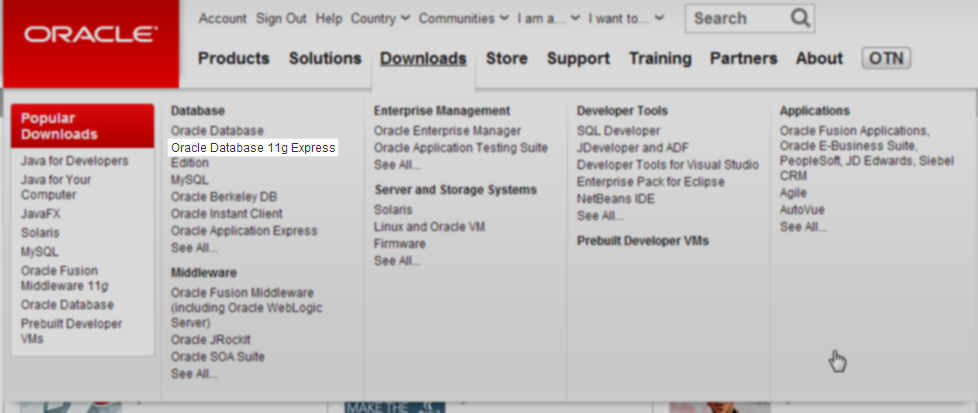Select the Downloads menu
978x413 pixels.
click(x=424, y=59)
